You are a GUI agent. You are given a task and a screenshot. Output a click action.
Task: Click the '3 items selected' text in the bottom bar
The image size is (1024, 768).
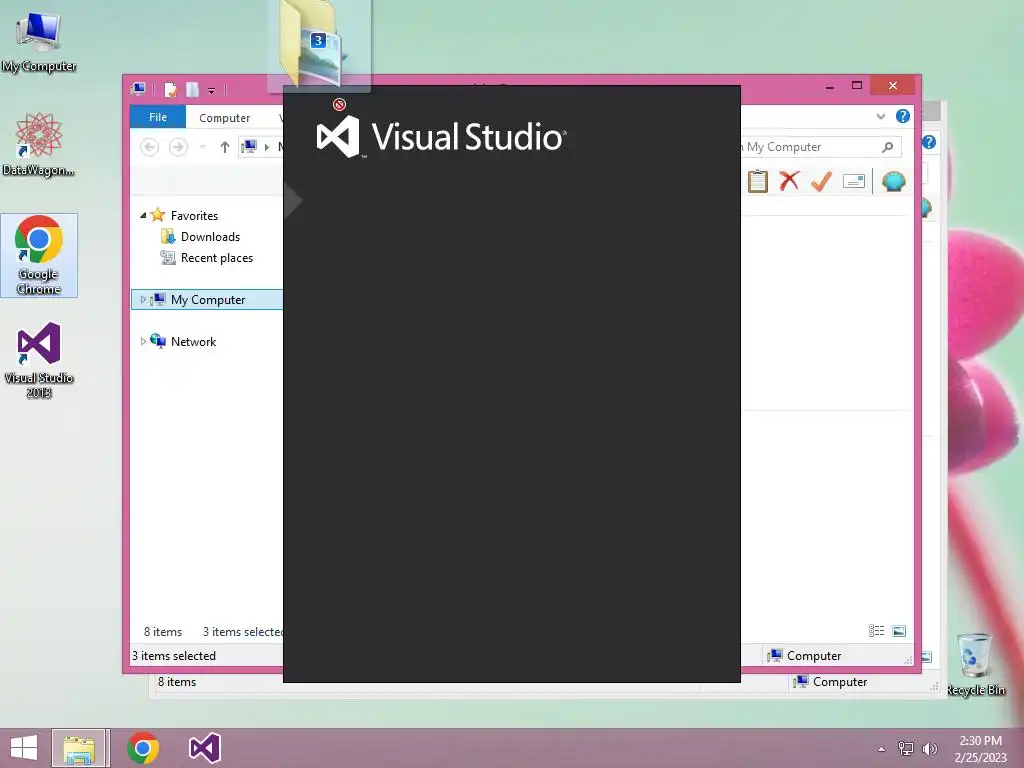(x=174, y=656)
